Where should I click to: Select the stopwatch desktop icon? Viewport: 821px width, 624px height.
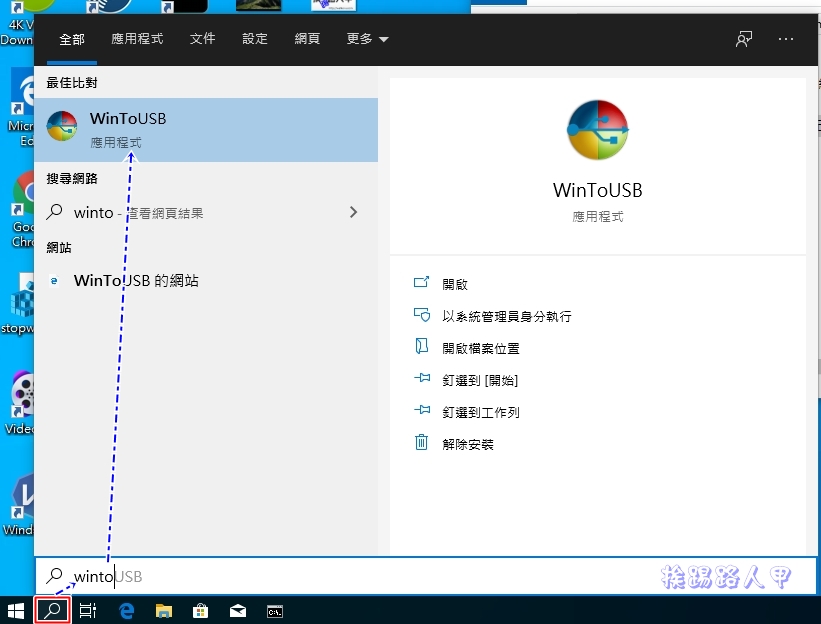19,304
